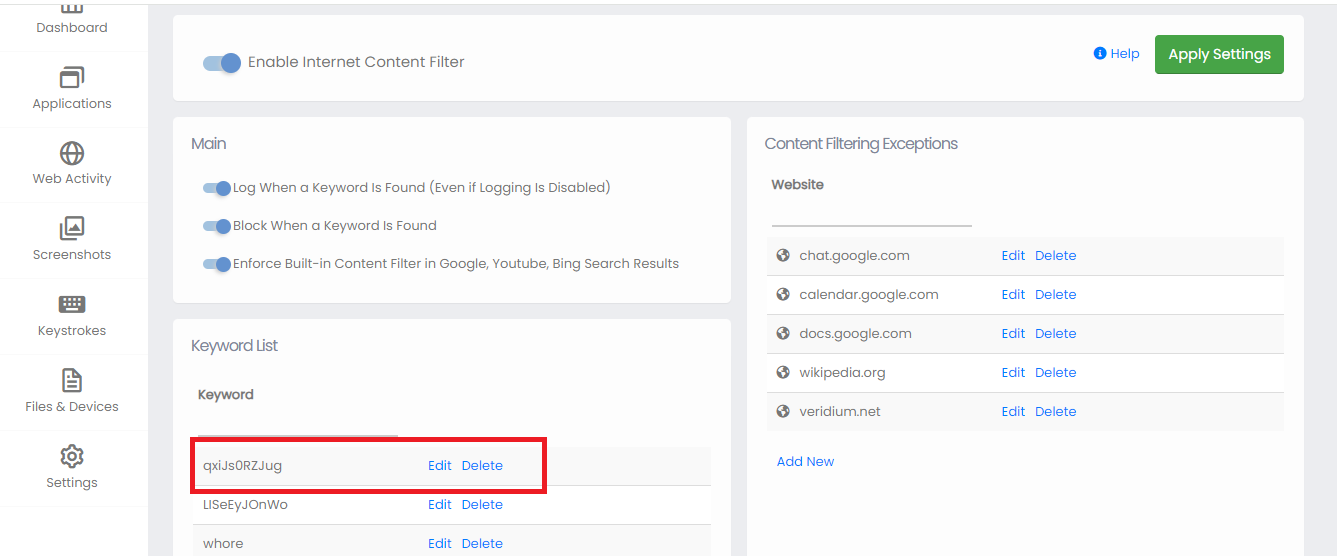Select chat.google.com website text

pyautogui.click(x=854, y=255)
